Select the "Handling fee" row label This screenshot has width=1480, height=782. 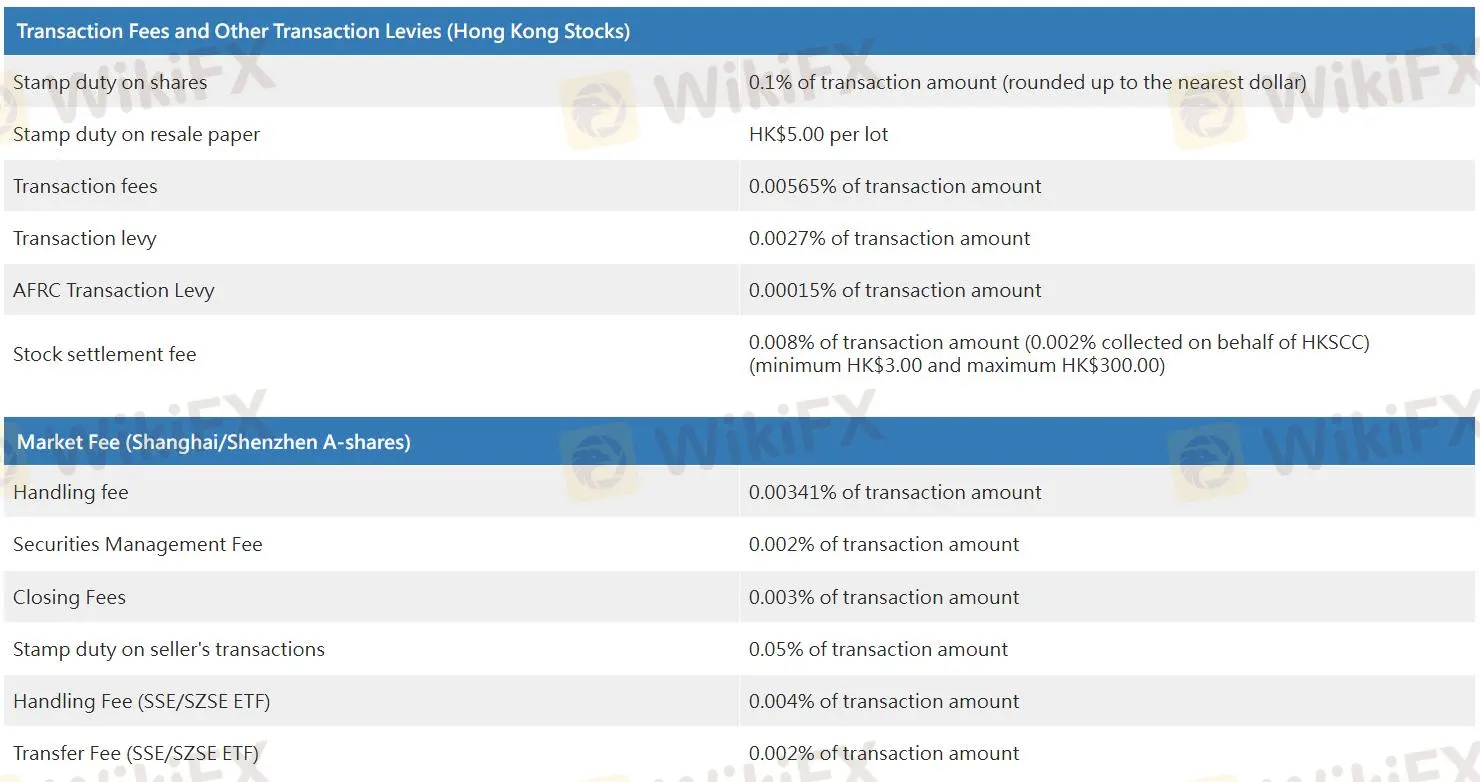(71, 492)
